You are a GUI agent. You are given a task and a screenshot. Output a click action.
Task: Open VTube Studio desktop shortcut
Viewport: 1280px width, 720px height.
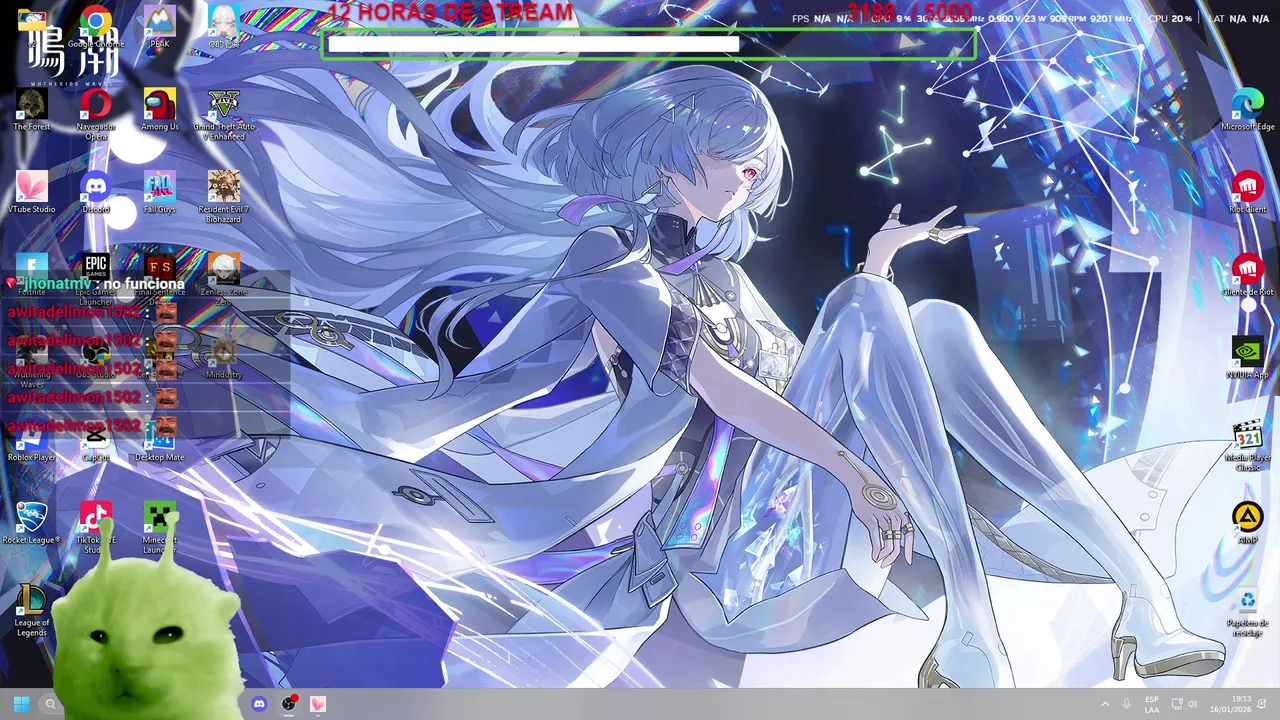click(x=32, y=192)
